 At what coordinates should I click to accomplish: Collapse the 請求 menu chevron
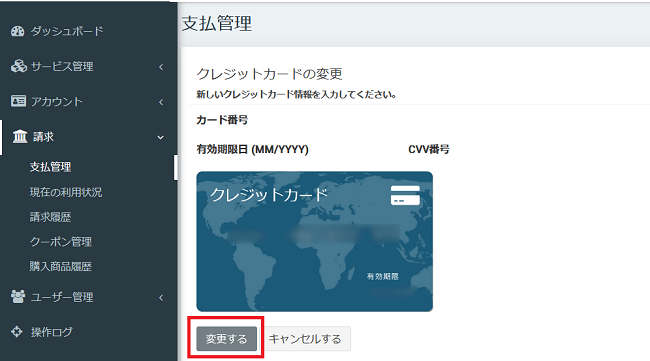[160, 137]
